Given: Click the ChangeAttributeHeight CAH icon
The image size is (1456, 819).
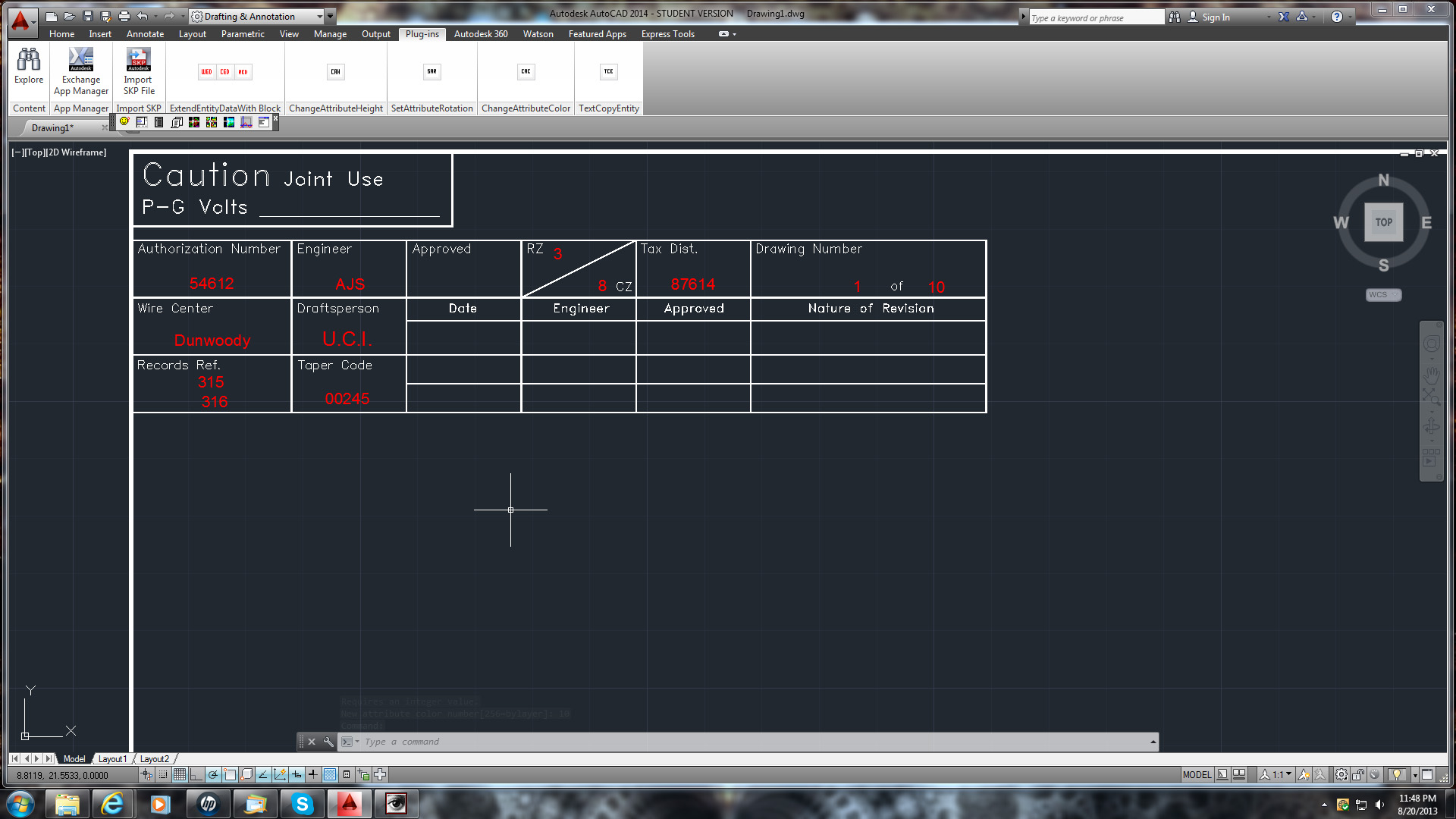Looking at the screenshot, I should pos(335,71).
